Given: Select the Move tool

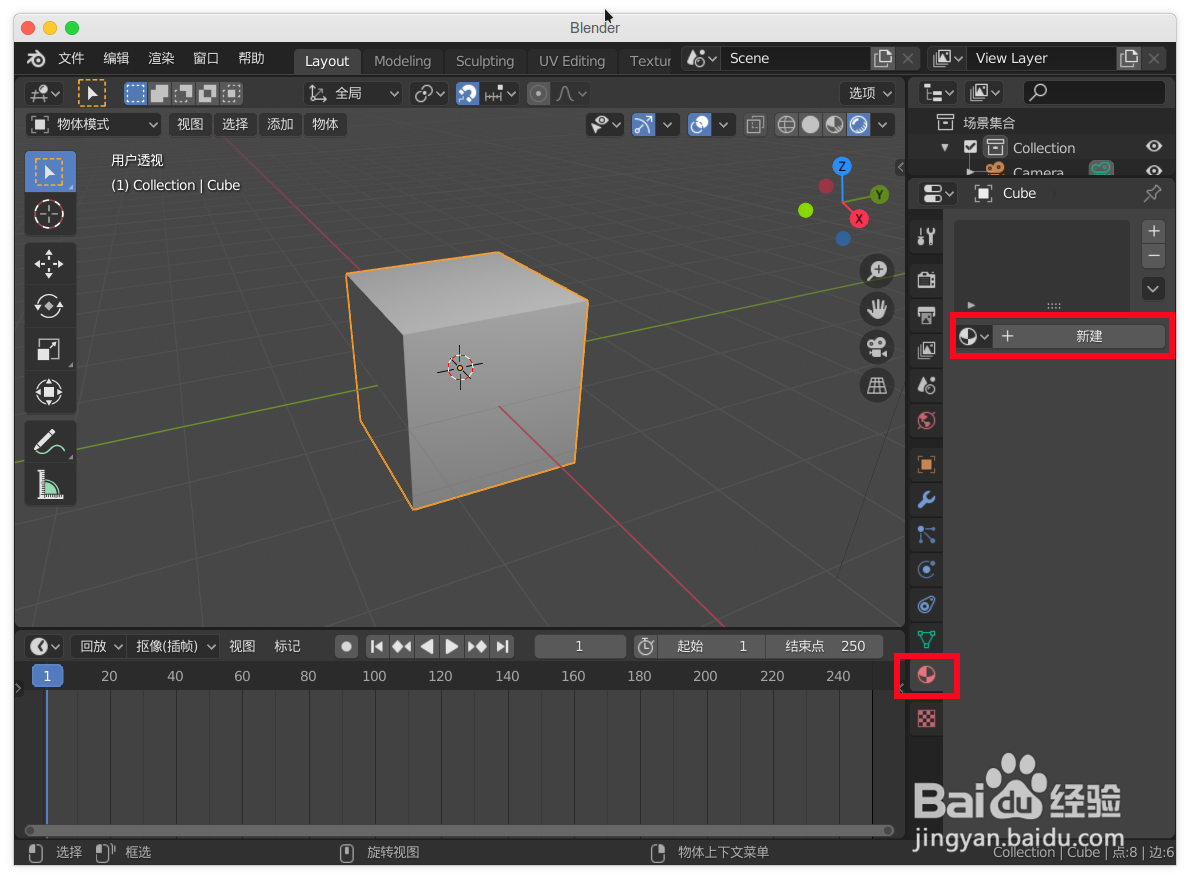Looking at the screenshot, I should click(50, 263).
